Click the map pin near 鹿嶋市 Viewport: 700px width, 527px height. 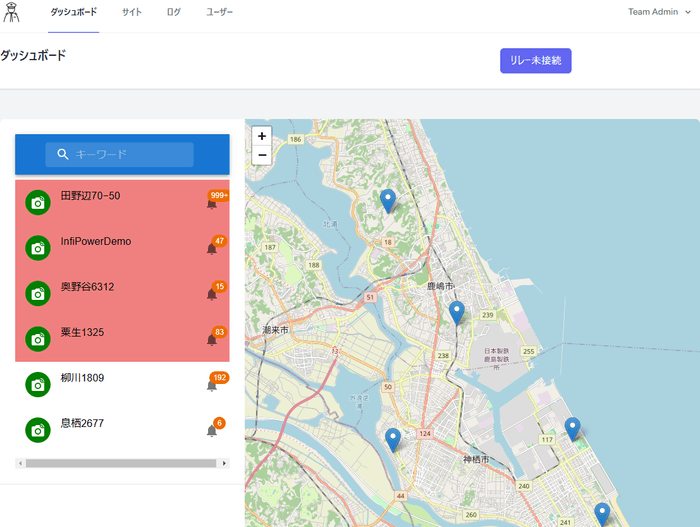point(456,312)
